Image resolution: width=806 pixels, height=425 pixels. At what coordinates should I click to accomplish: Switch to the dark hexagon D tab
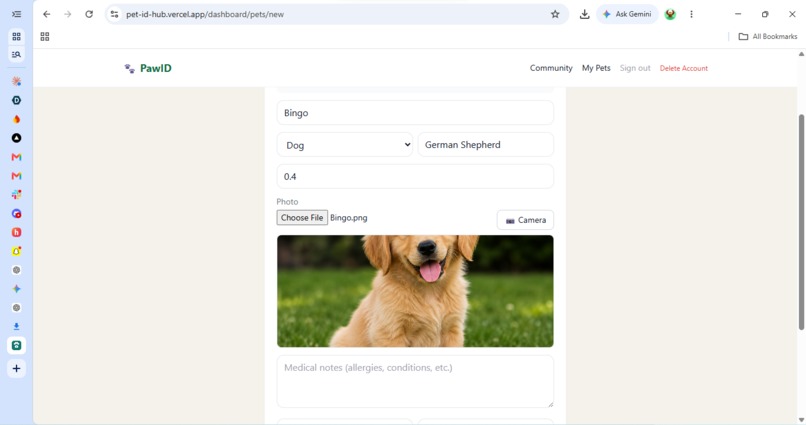pos(16,100)
